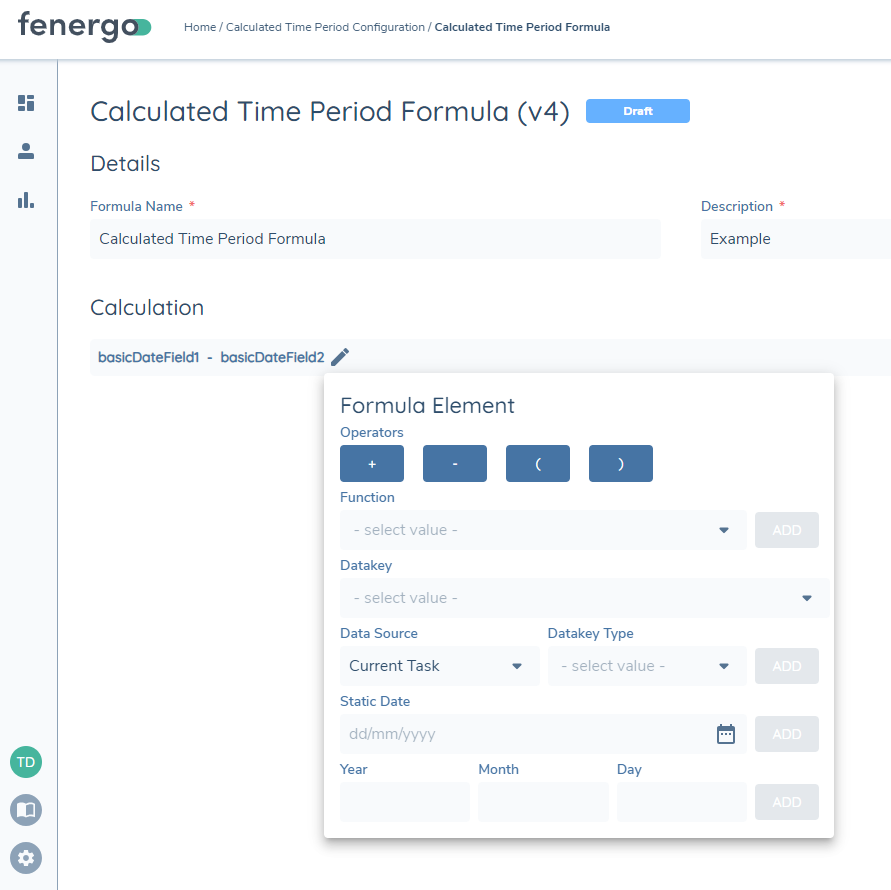891x890 pixels.
Task: Open the settings gear icon
Action: 26,858
